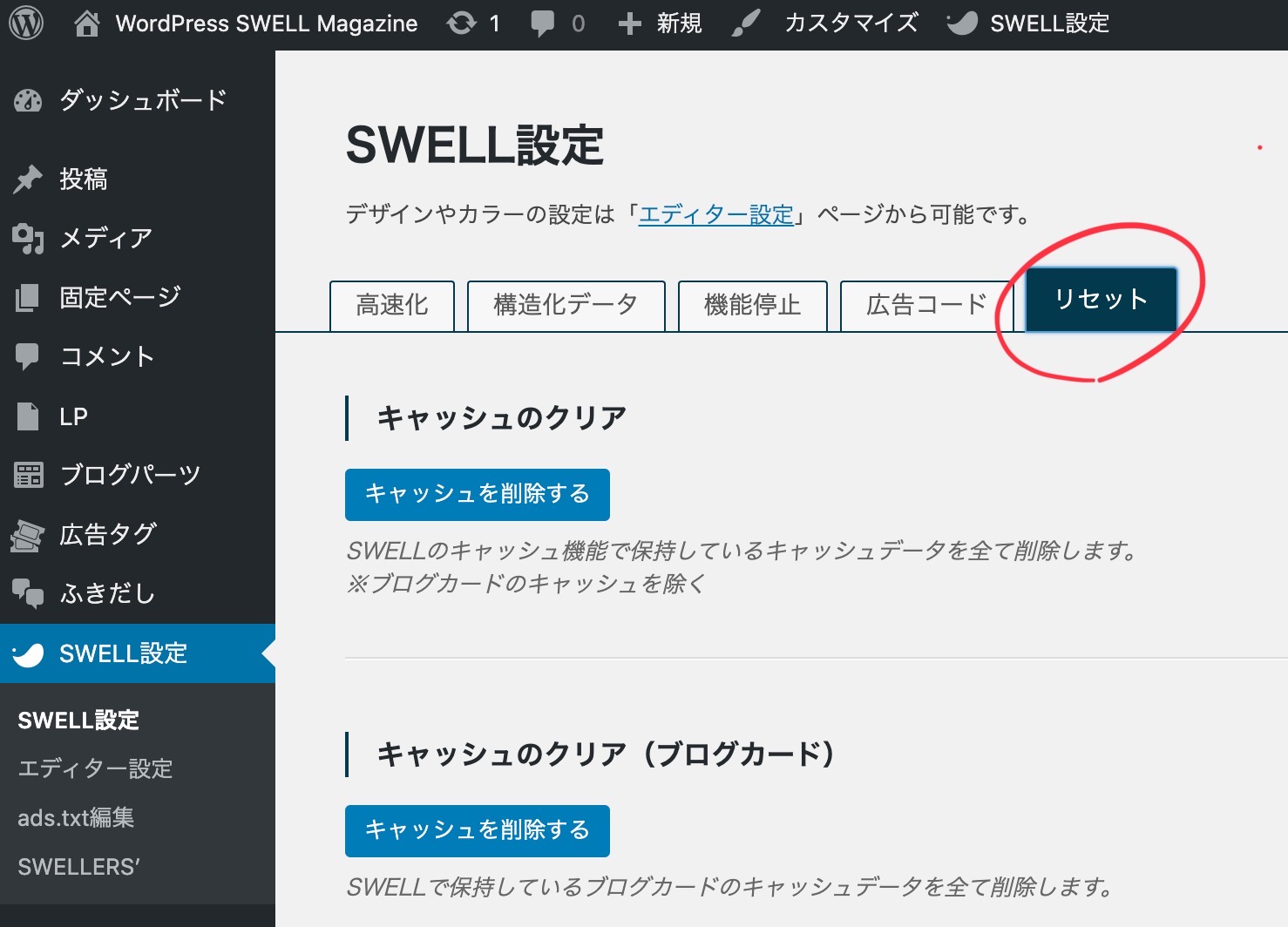1288x927 pixels.
Task: Click the home icon beside the site name
Action: tap(86, 24)
